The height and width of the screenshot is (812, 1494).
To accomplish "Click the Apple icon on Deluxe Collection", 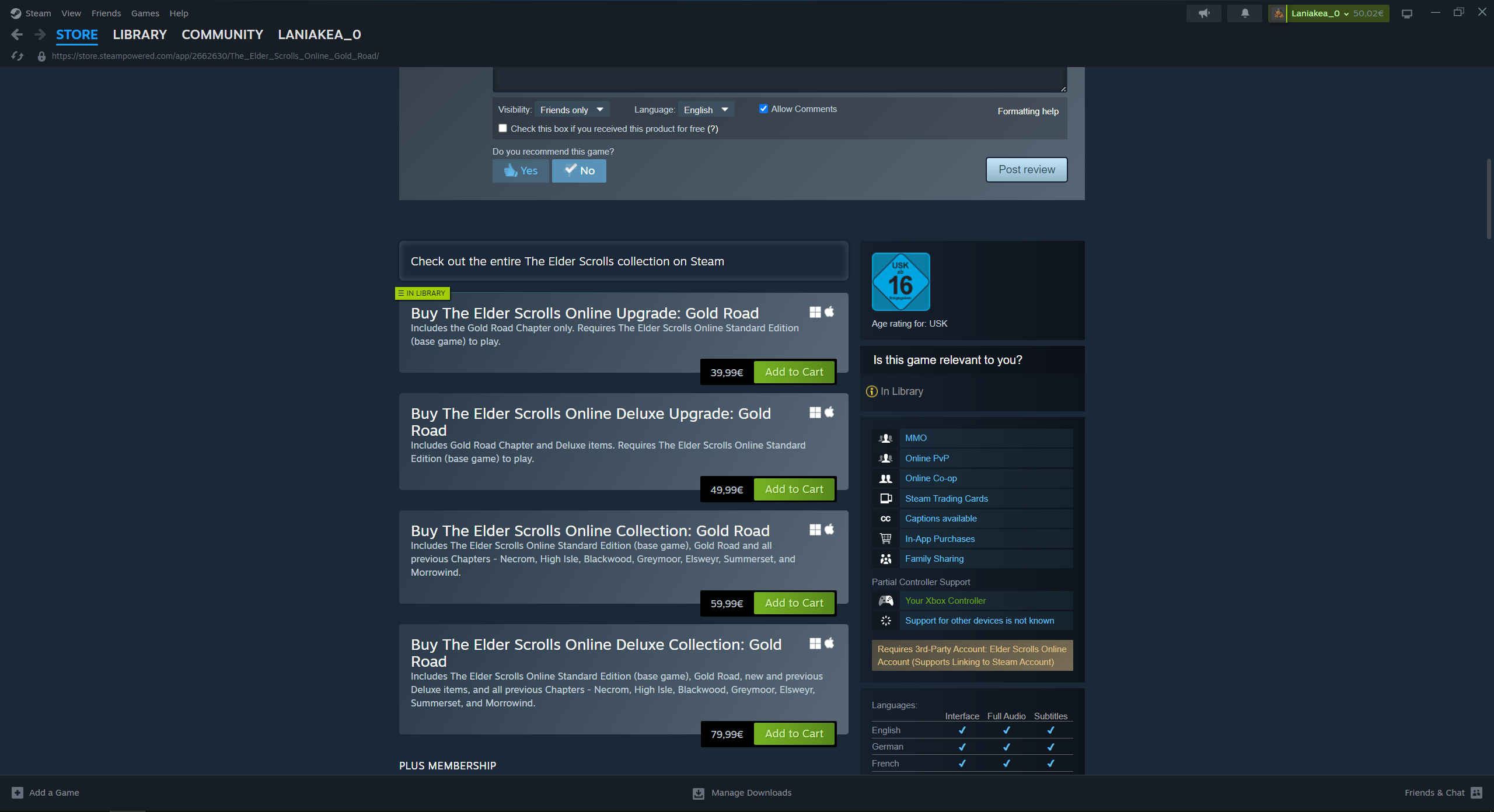I will 829,643.
